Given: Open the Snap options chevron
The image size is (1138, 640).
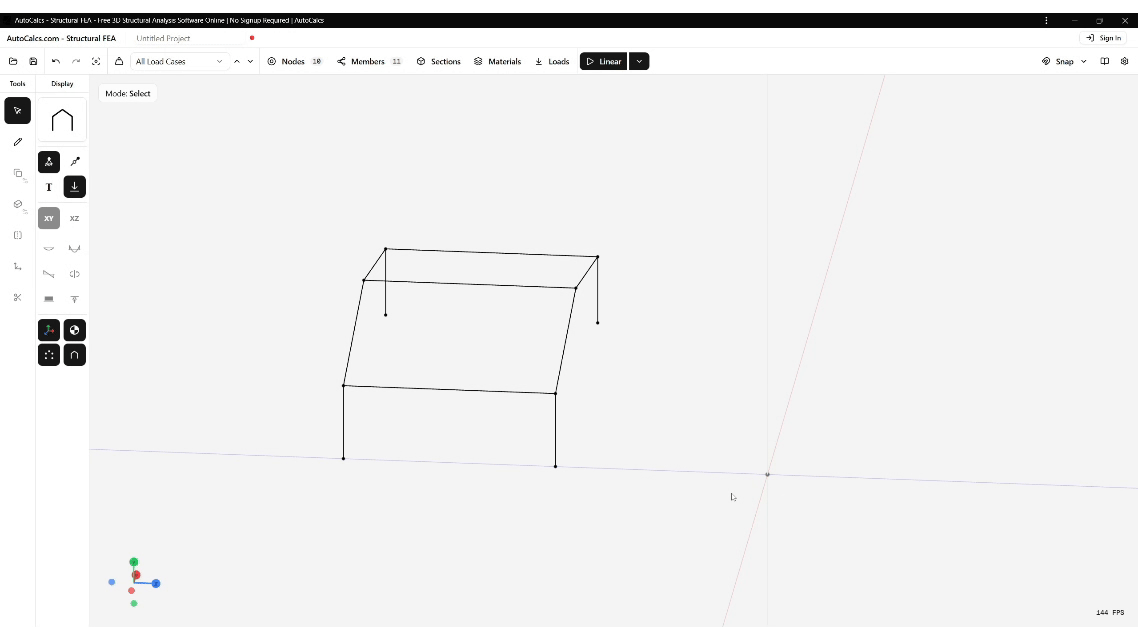Looking at the screenshot, I should pyautogui.click(x=1083, y=61).
